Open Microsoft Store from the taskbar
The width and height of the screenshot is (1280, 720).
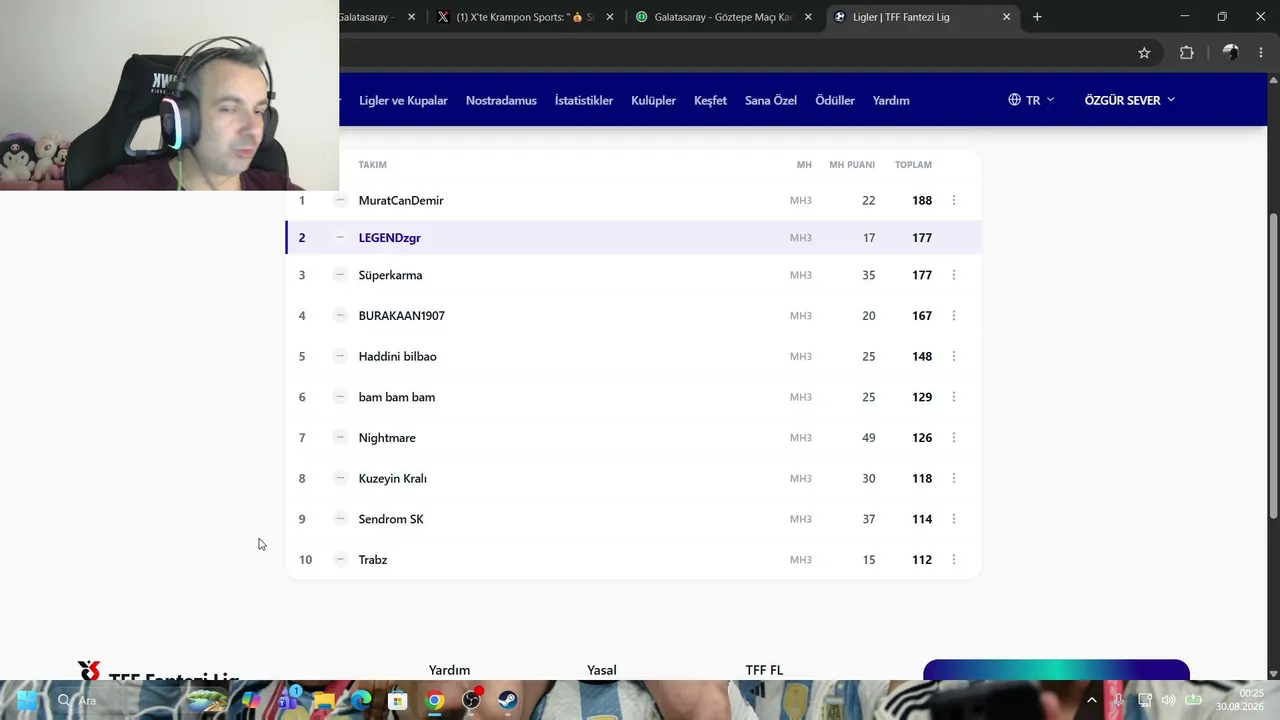(x=398, y=700)
